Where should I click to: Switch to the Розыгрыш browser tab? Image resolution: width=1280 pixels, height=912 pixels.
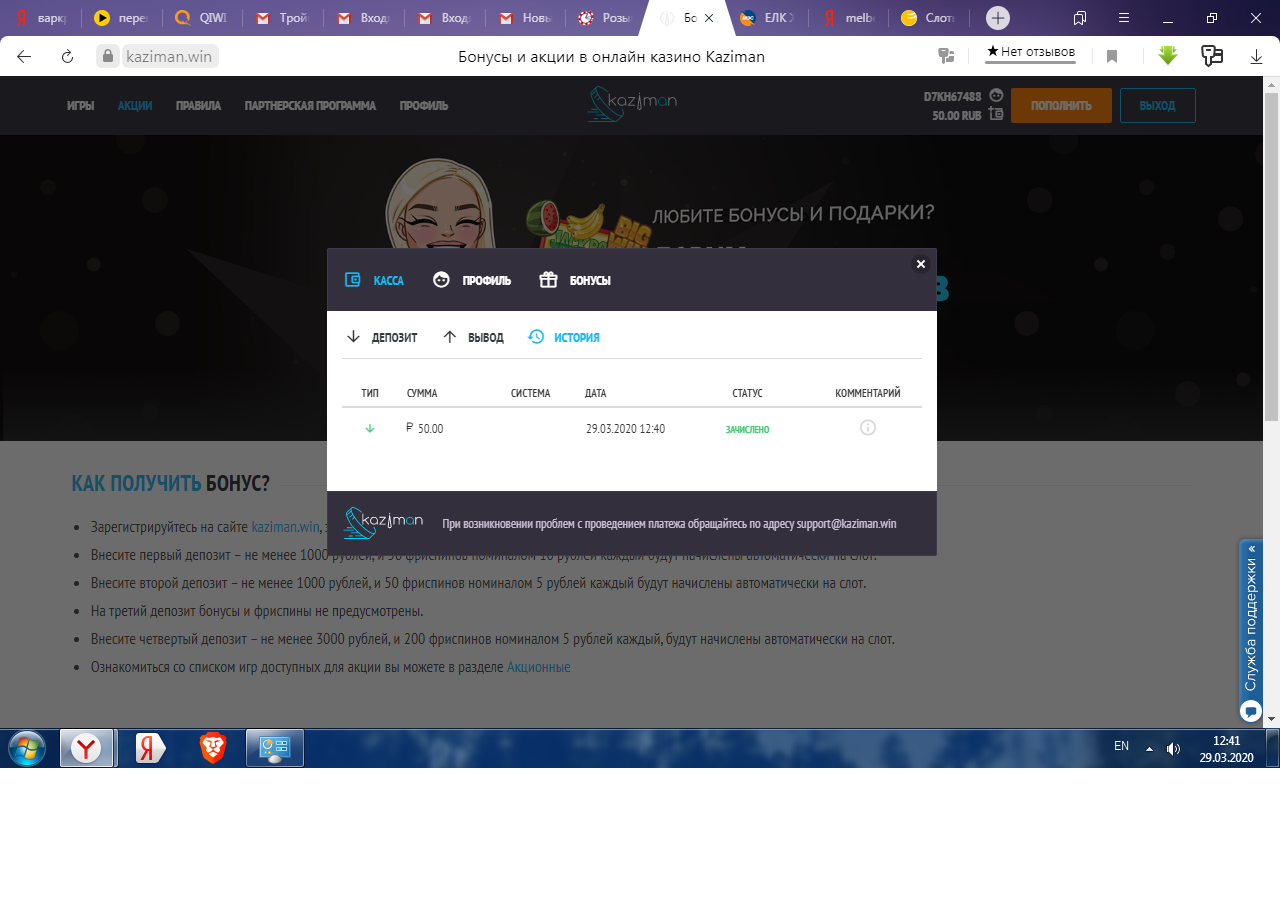click(x=607, y=18)
